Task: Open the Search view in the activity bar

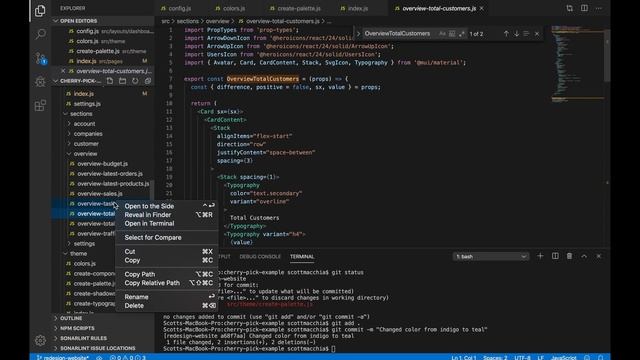Action: tap(40, 34)
